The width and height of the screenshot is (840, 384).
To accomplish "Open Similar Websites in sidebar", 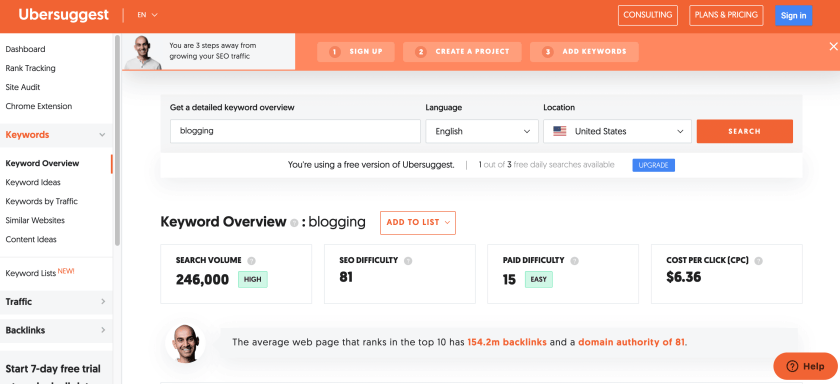I will coord(35,220).
